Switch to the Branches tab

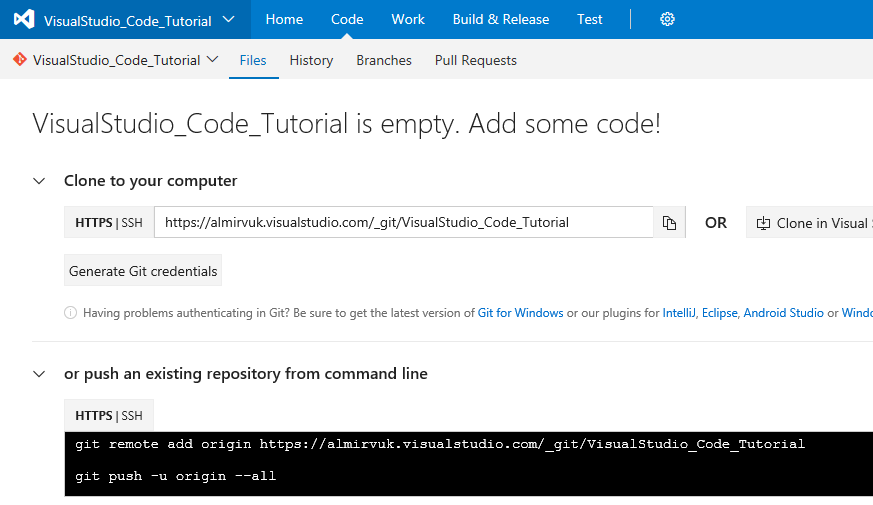pyautogui.click(x=384, y=60)
